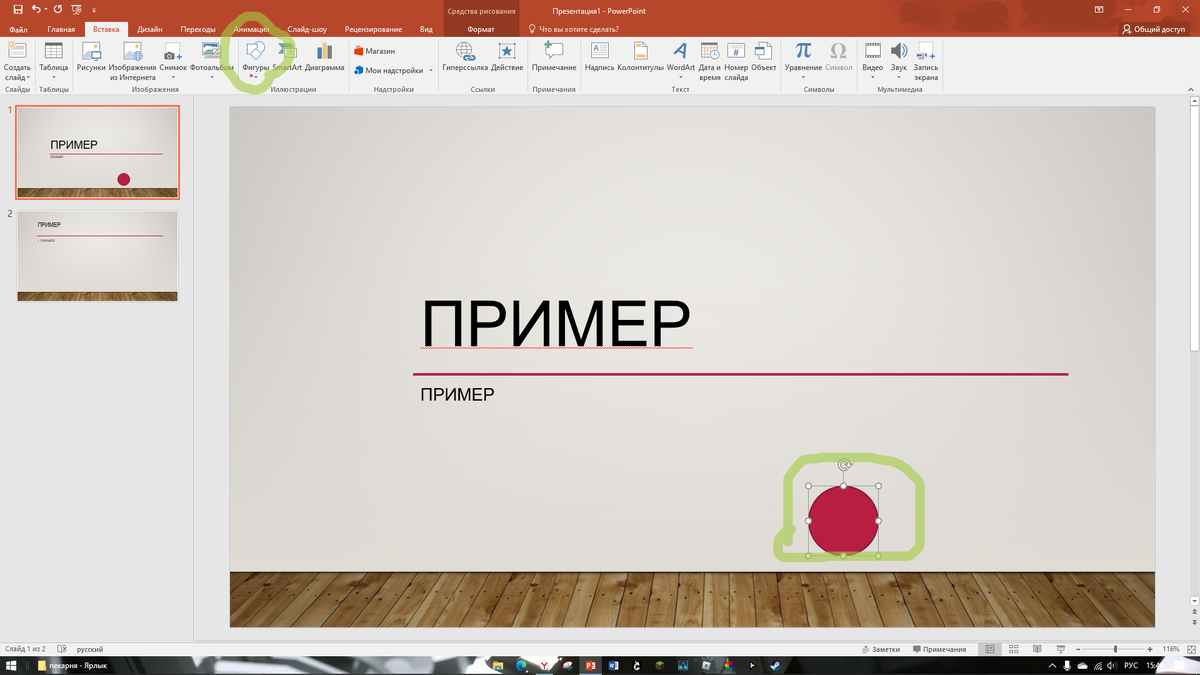Image resolution: width=1200 pixels, height=675 pixels.
Task: Open Мои надстройки dropdown arrow
Action: tap(431, 71)
